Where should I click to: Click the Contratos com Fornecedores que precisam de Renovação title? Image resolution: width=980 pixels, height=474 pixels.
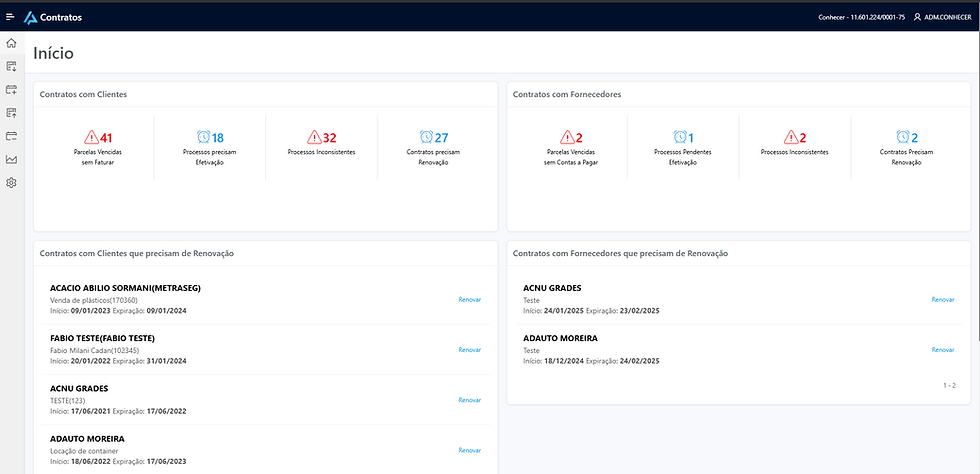coord(620,253)
